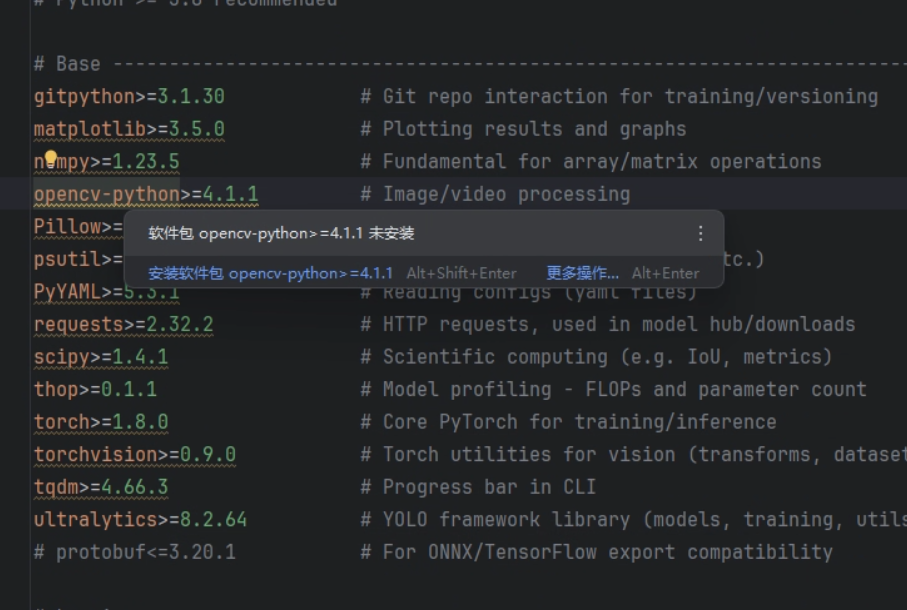Click the tqdm>=4.66.3 line
907x610 pixels.
click(101, 487)
